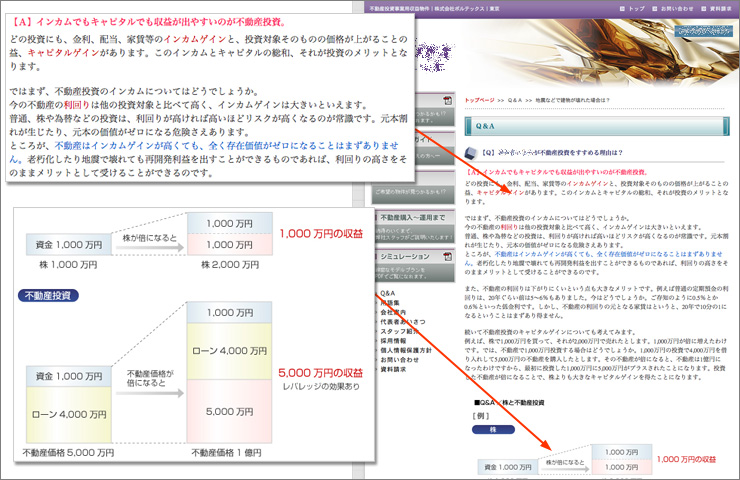Click breadcrumb text 地震などで建物が壊れた場合は？

pyautogui.click(x=573, y=100)
